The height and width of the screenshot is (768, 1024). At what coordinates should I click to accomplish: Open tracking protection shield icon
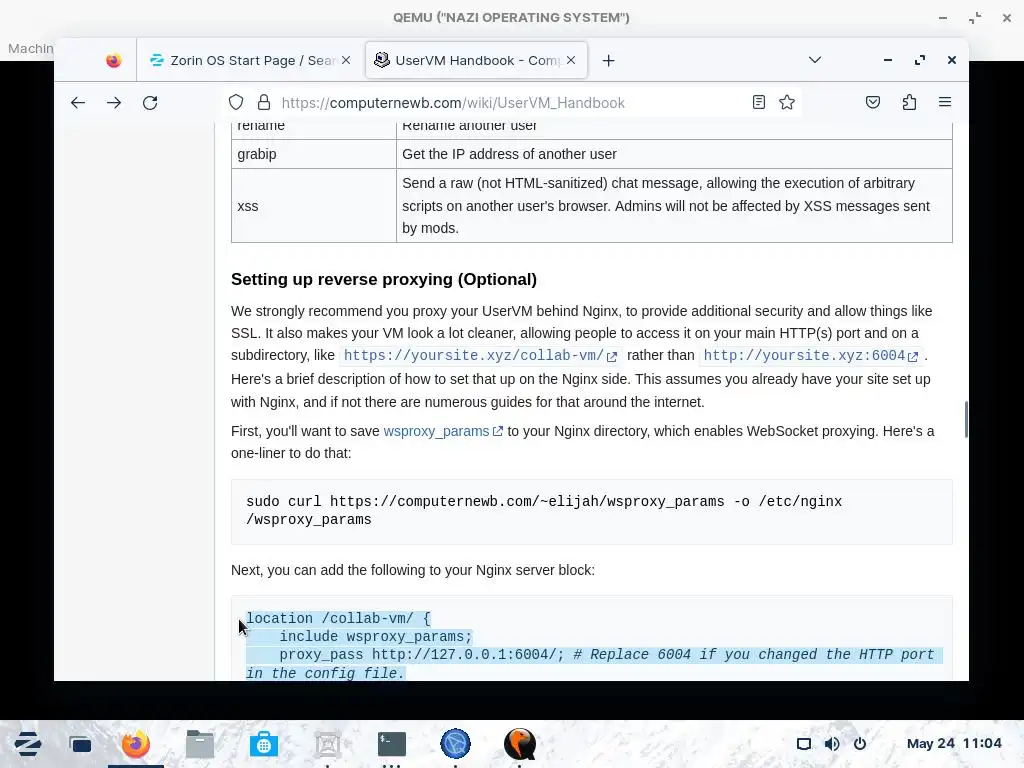[236, 103]
